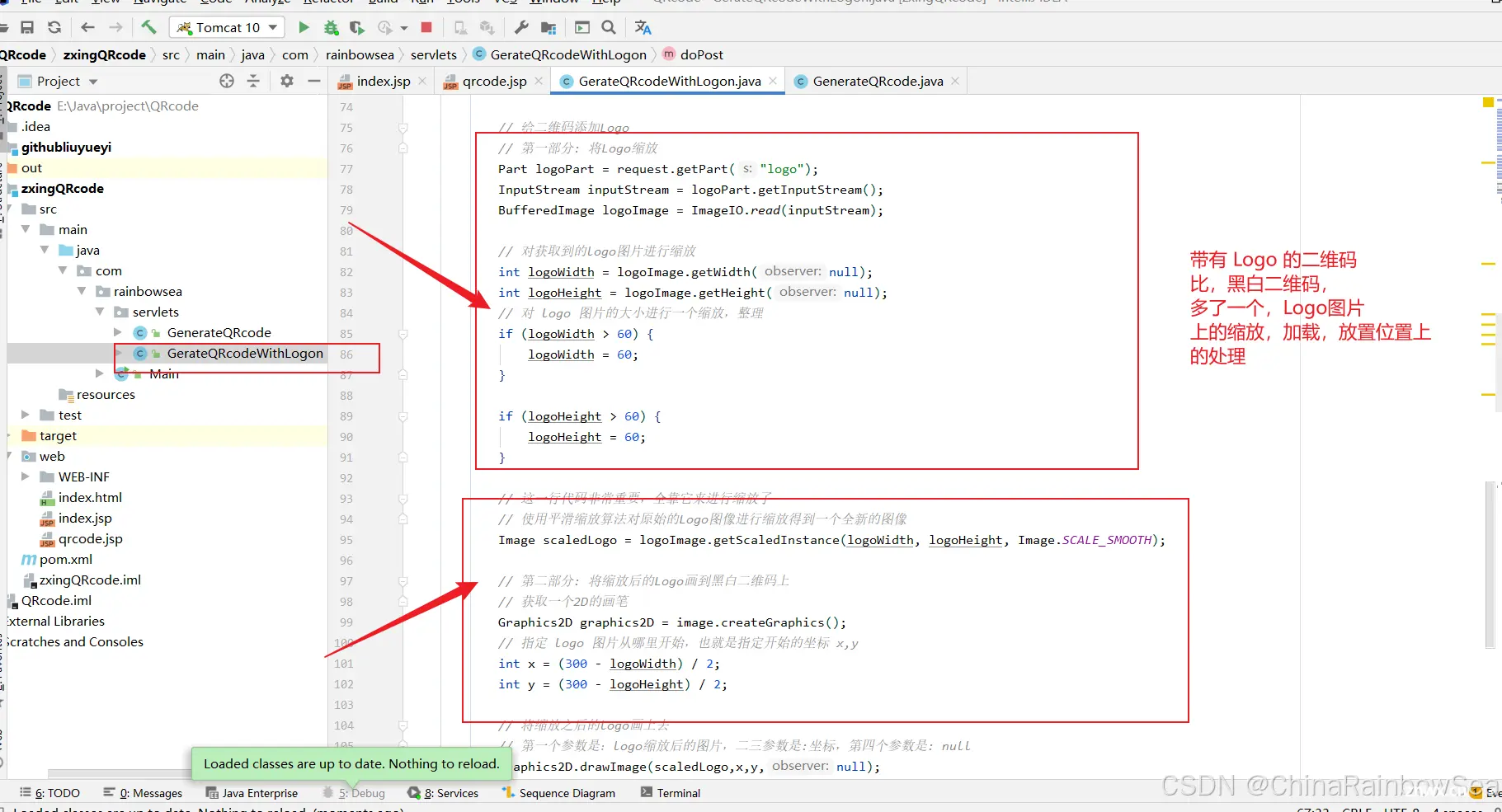Expand the test folder
Viewport: 1502px width, 812px height.
coord(26,415)
